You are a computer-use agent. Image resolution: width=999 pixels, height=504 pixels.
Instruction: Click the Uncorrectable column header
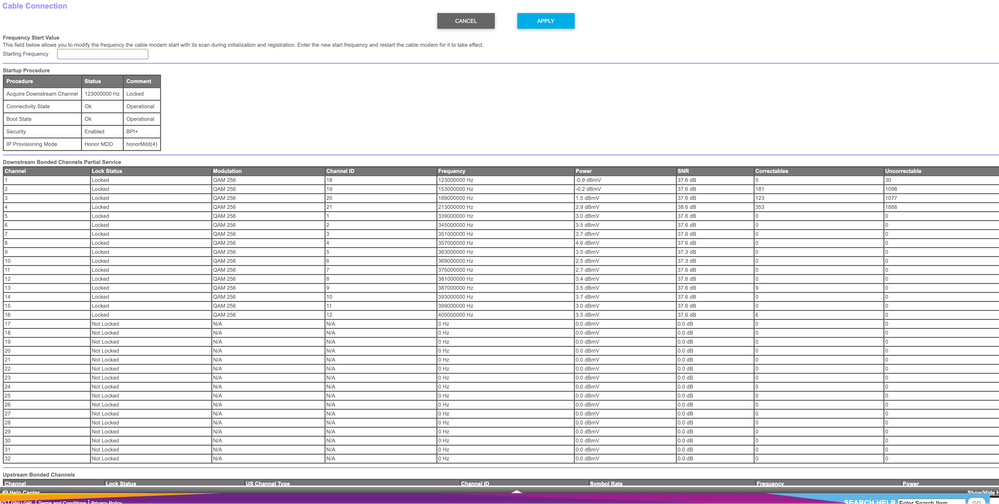coord(903,171)
